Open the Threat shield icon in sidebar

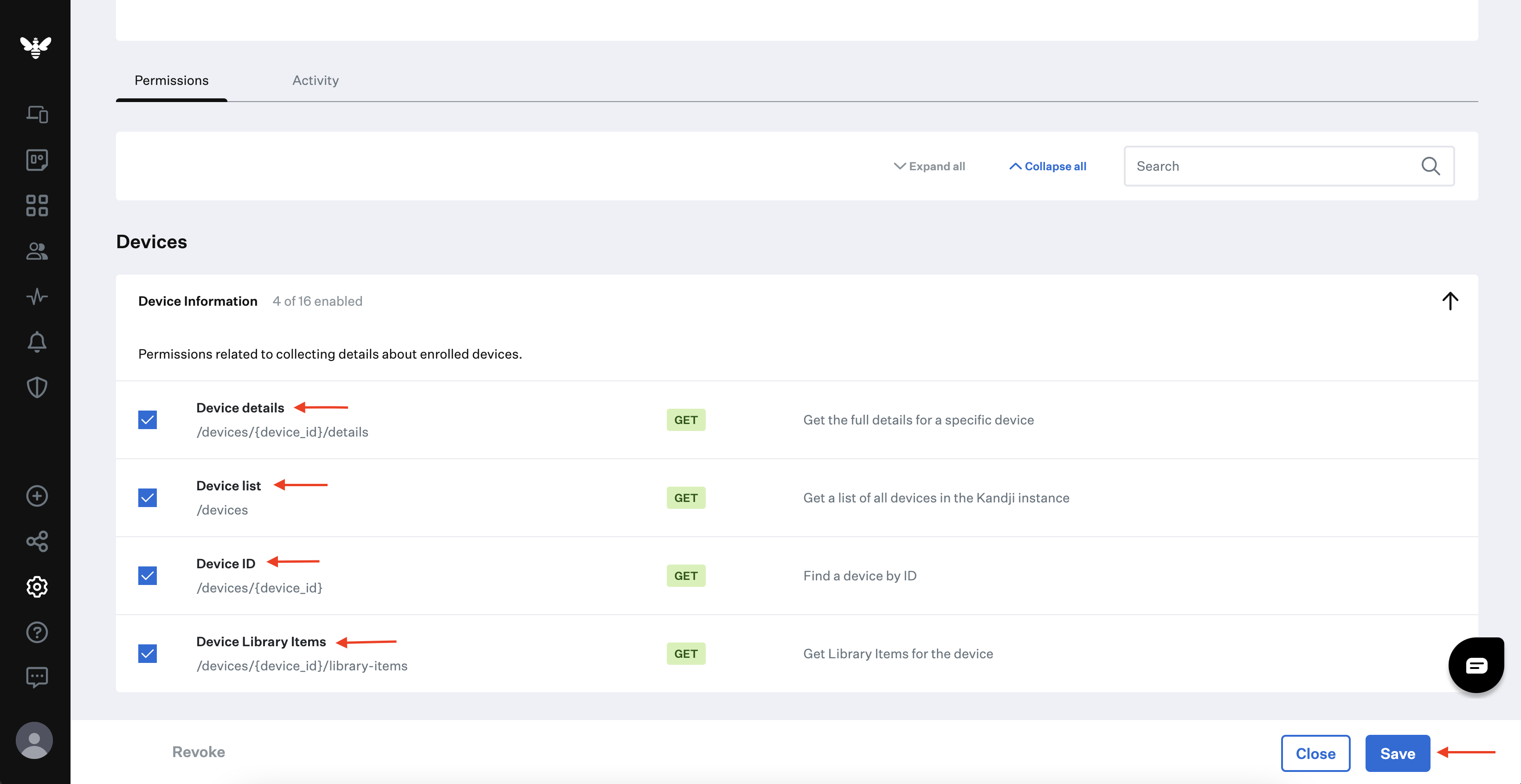(37, 387)
